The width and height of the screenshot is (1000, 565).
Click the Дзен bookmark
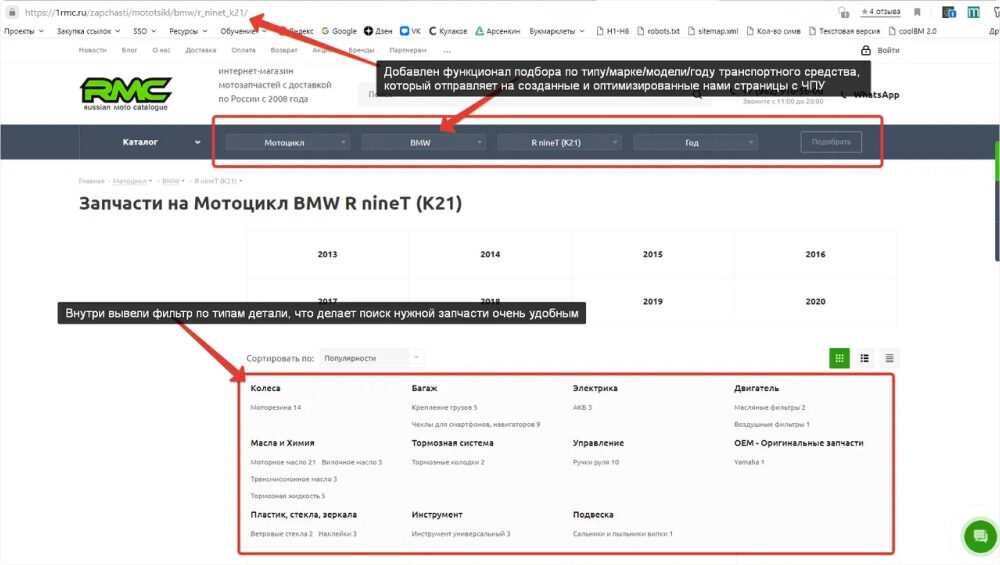tap(377, 31)
